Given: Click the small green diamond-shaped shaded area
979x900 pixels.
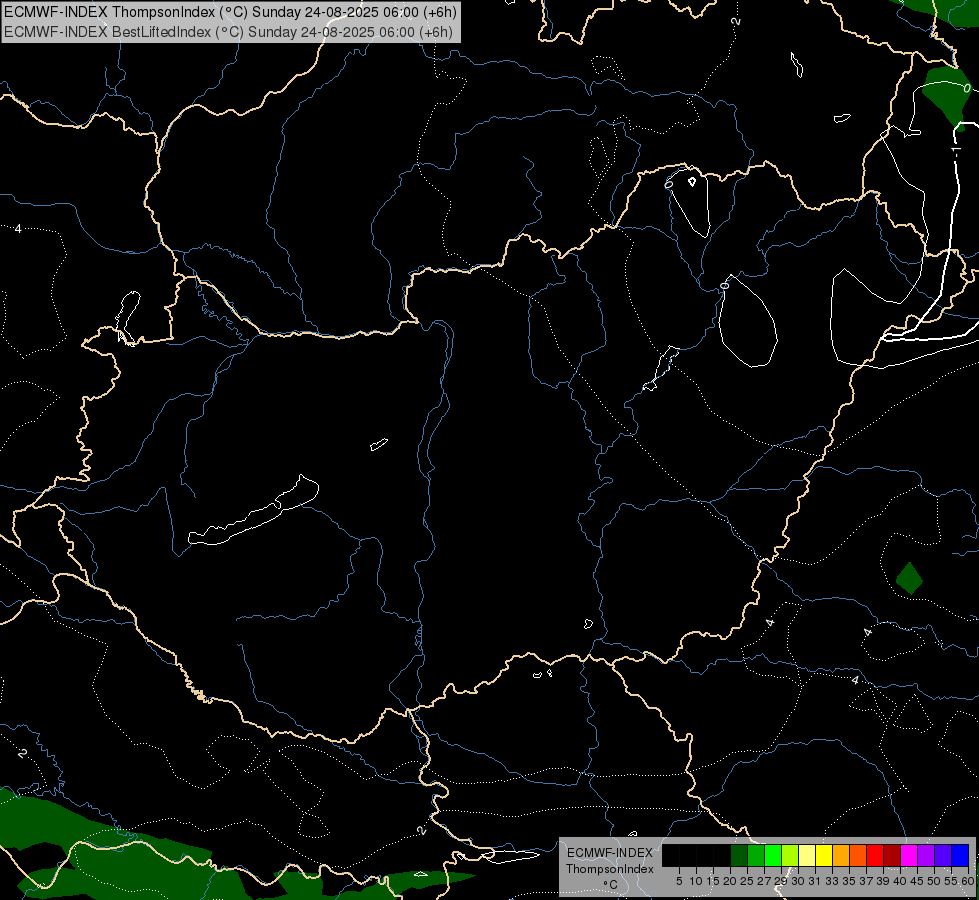Looking at the screenshot, I should point(909,578).
